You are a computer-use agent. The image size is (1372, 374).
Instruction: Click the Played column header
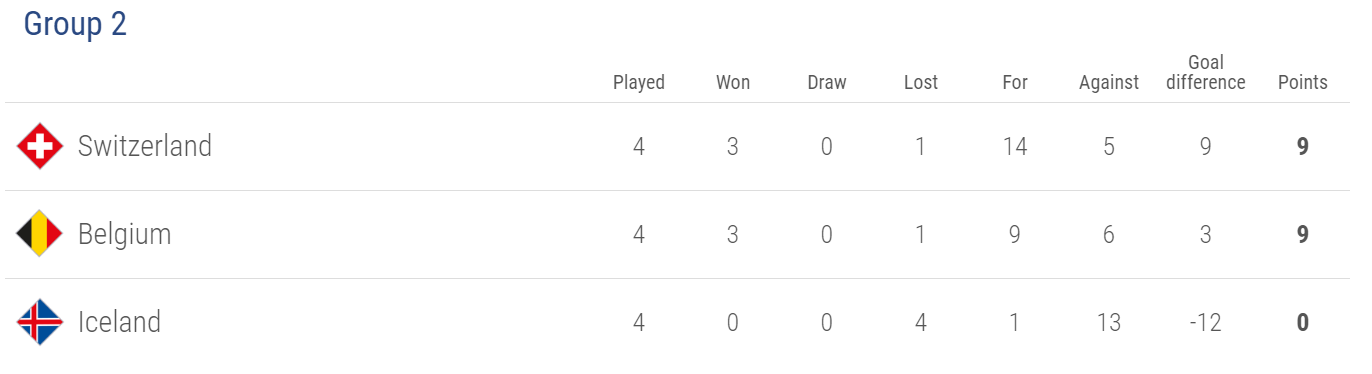639,82
